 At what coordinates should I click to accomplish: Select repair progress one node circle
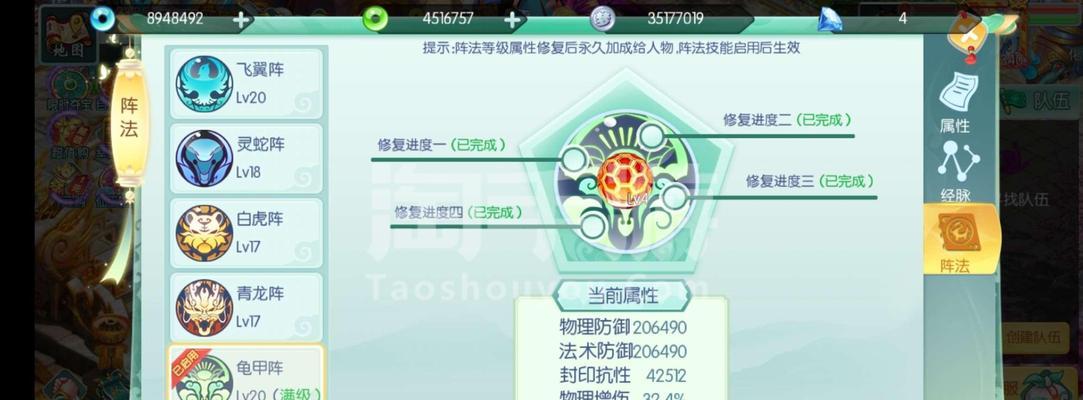(574, 160)
